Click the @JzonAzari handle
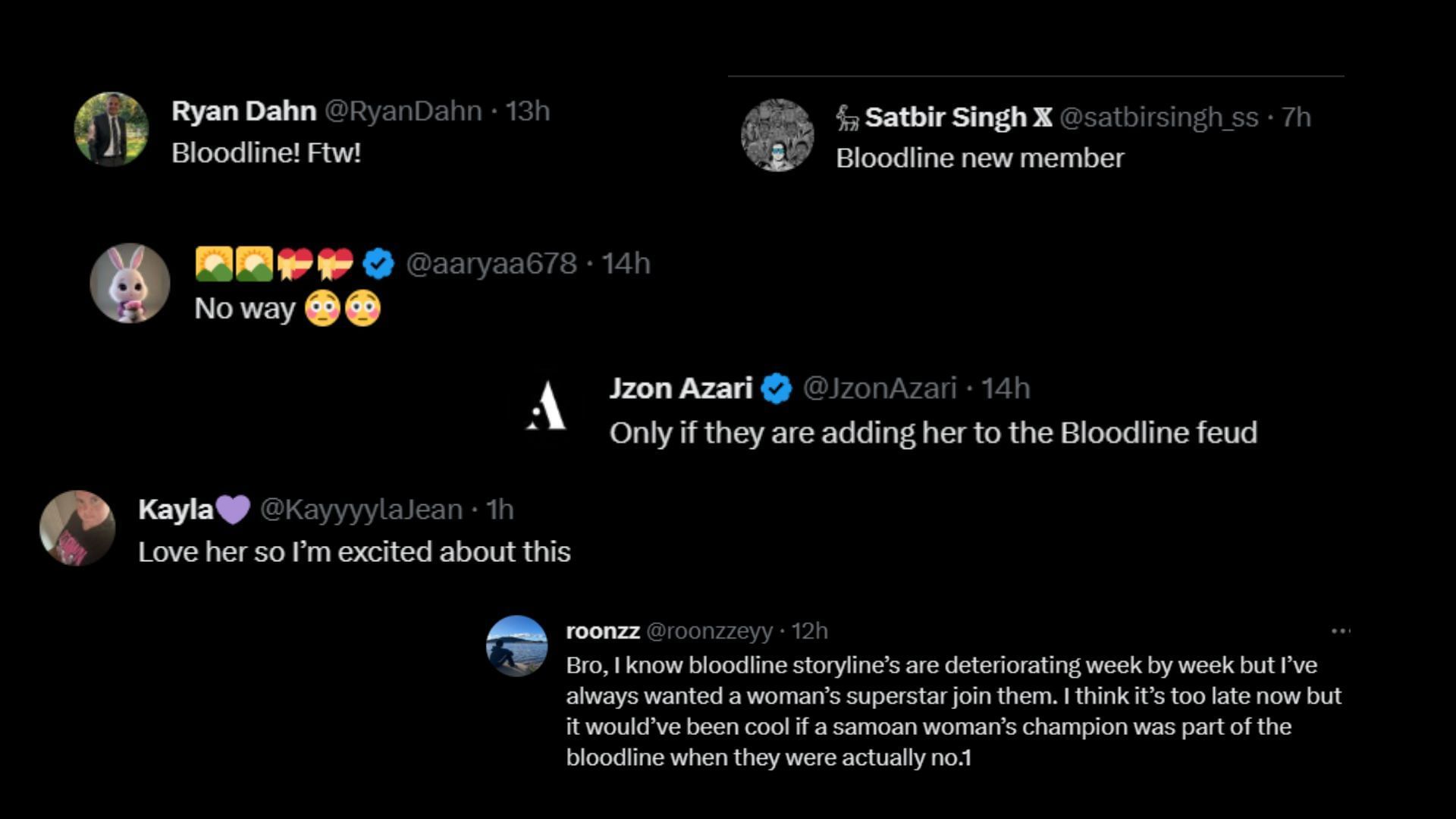 click(880, 389)
